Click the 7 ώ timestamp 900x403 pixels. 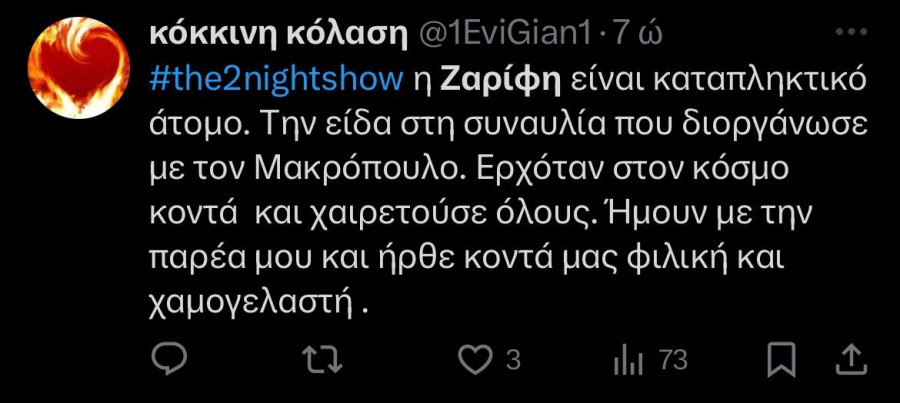click(x=638, y=36)
